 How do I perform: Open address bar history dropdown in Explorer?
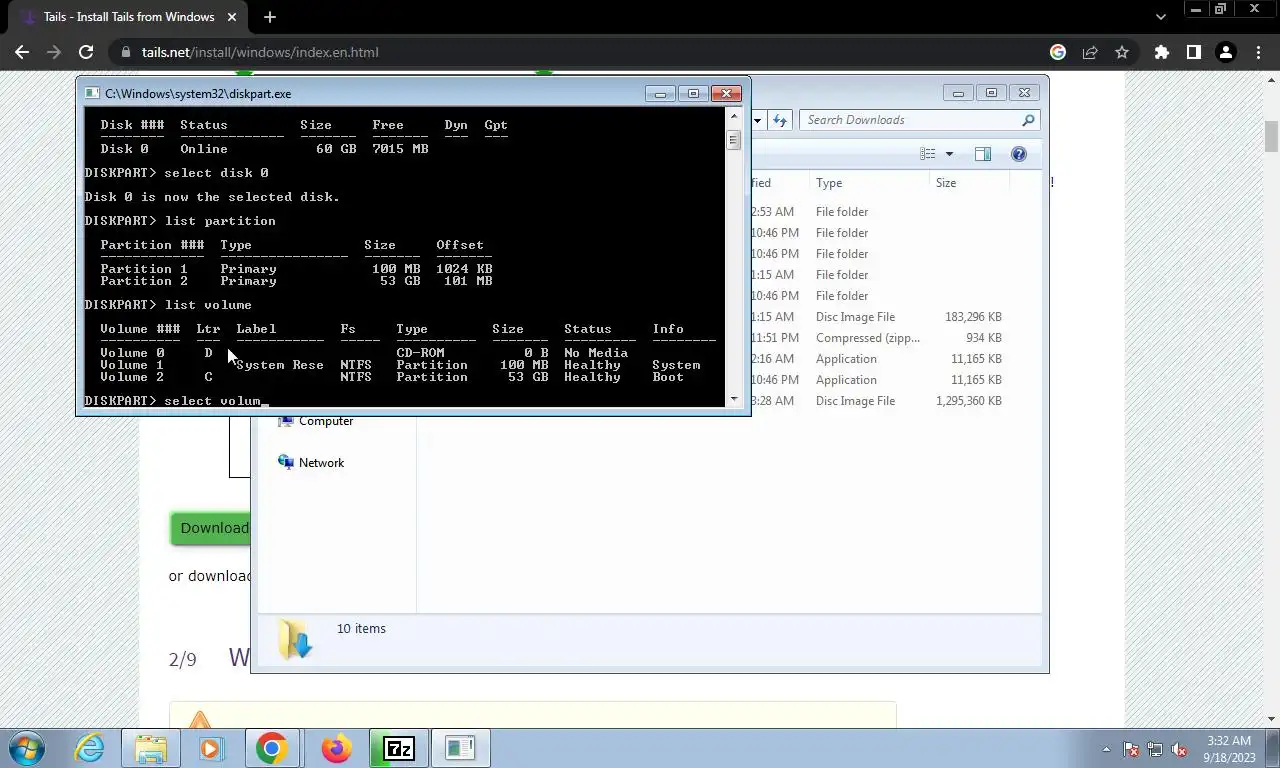(757, 120)
